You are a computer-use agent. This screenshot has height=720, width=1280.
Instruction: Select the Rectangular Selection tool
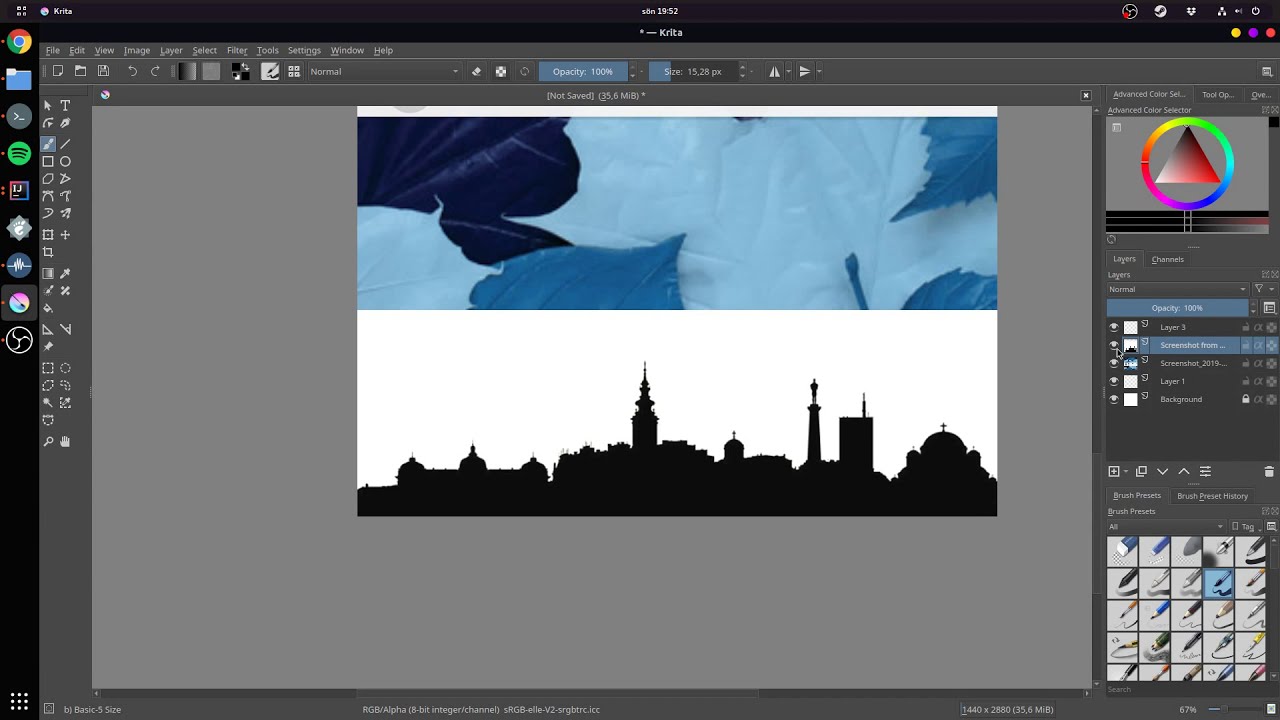[x=48, y=368]
